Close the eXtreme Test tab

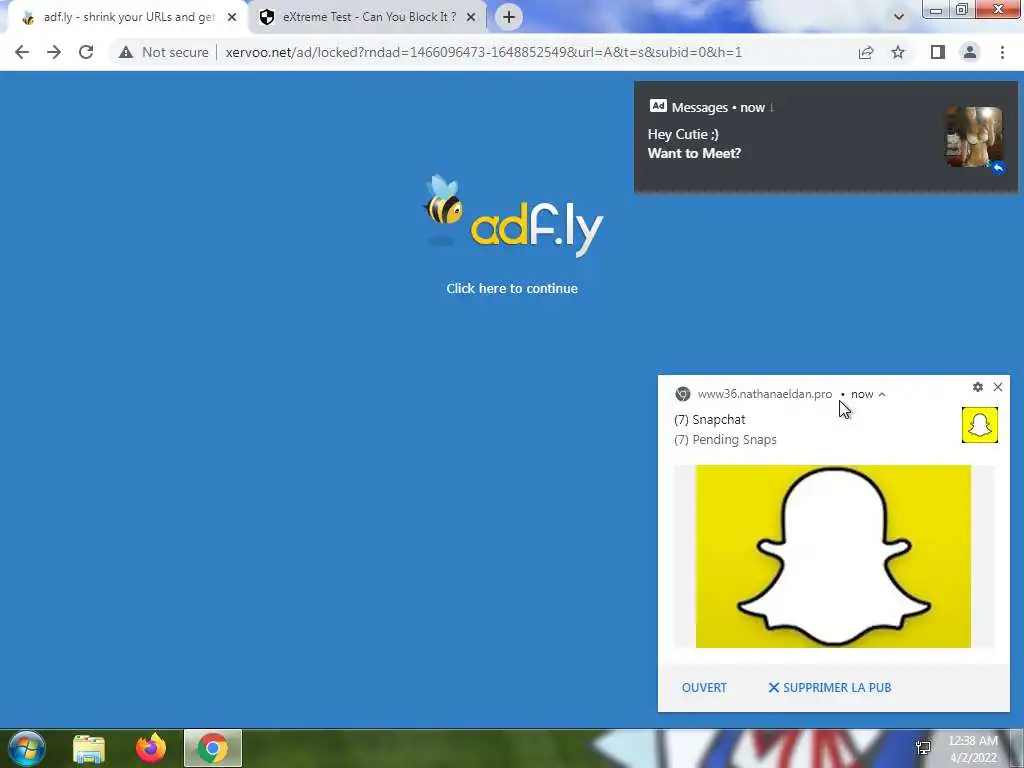[471, 17]
